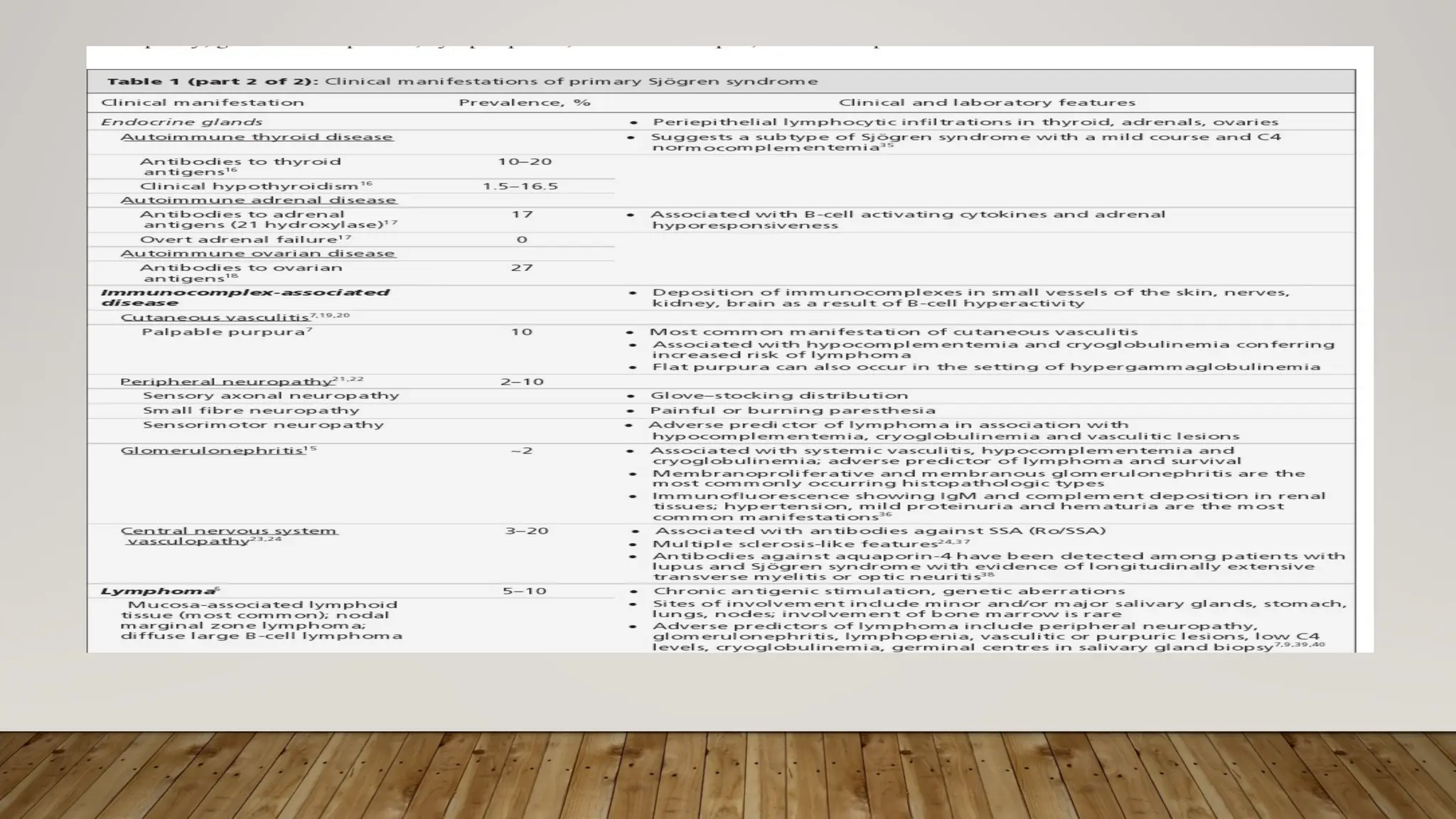Click the Small fibre neuropathy row label
Image resolution: width=1456 pixels, height=819 pixels.
pyautogui.click(x=251, y=410)
